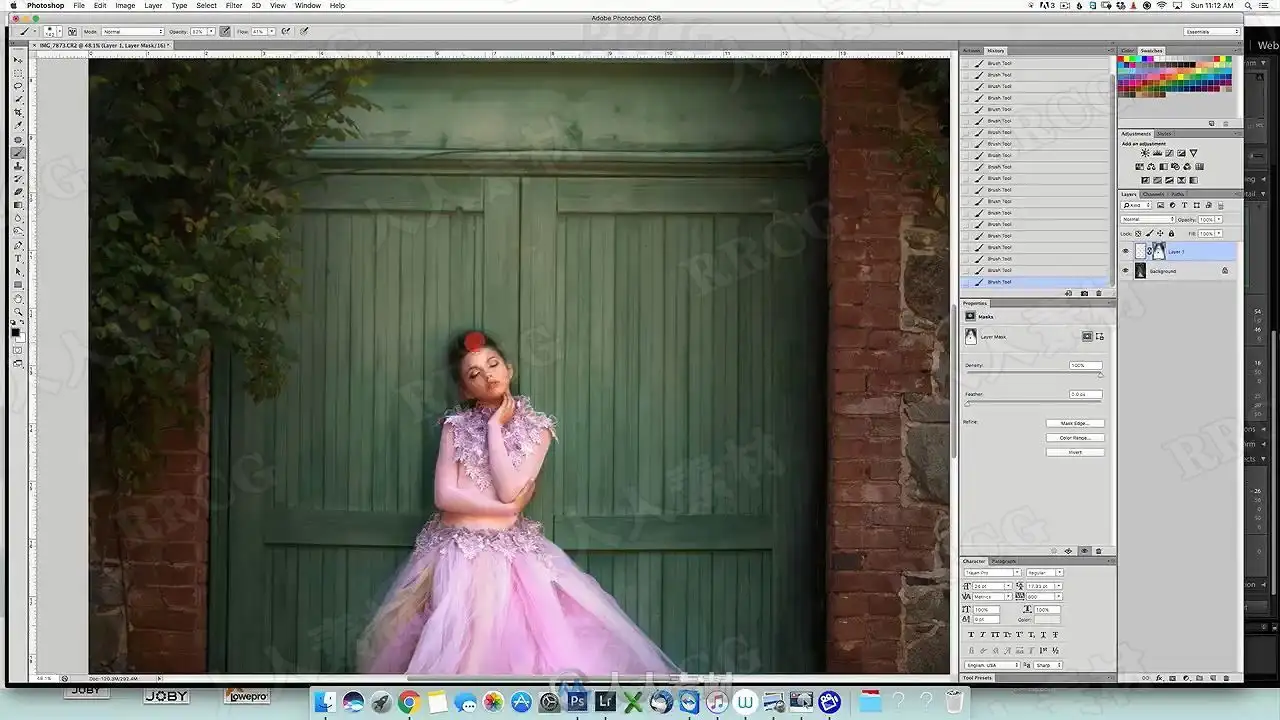Image resolution: width=1280 pixels, height=720 pixels.
Task: Open Chrome icon in the Dock
Action: click(408, 702)
